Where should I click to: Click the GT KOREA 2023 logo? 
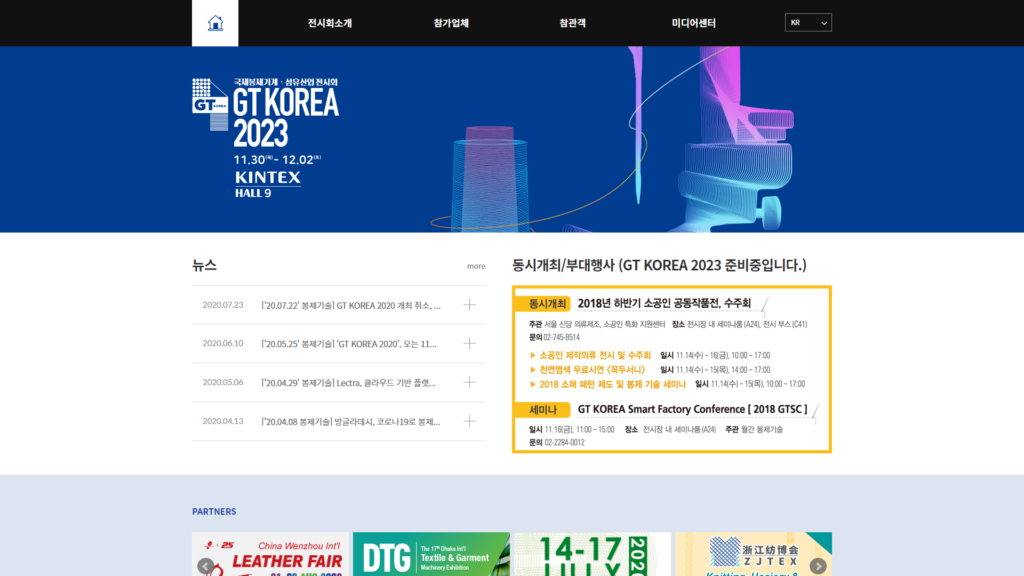(266, 138)
